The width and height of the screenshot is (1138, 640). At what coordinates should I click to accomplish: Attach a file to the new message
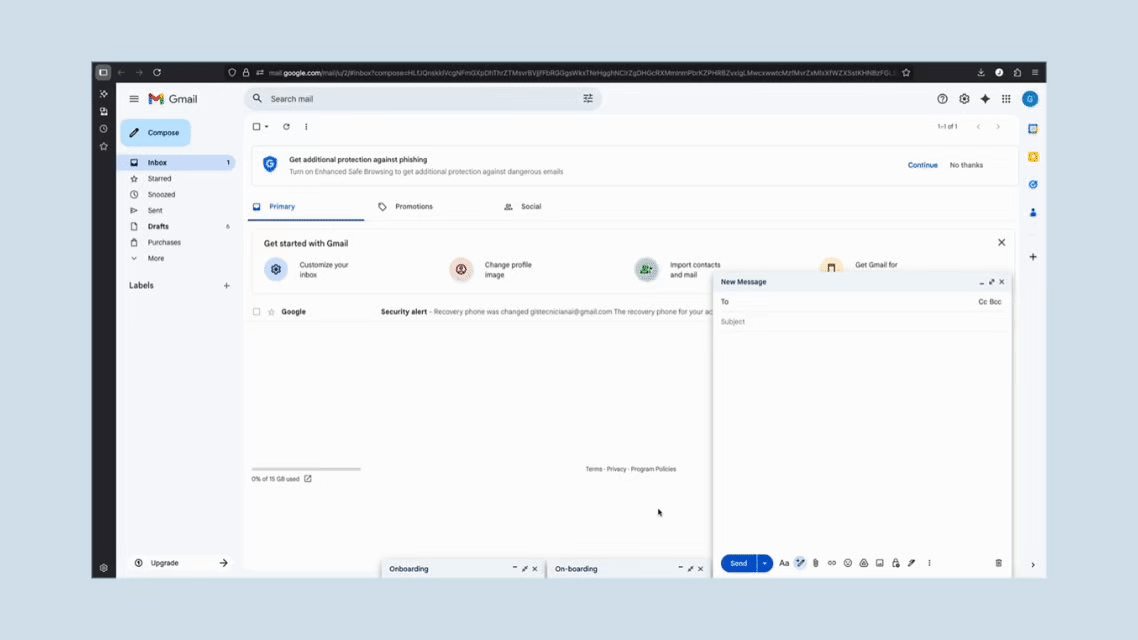[815, 563]
